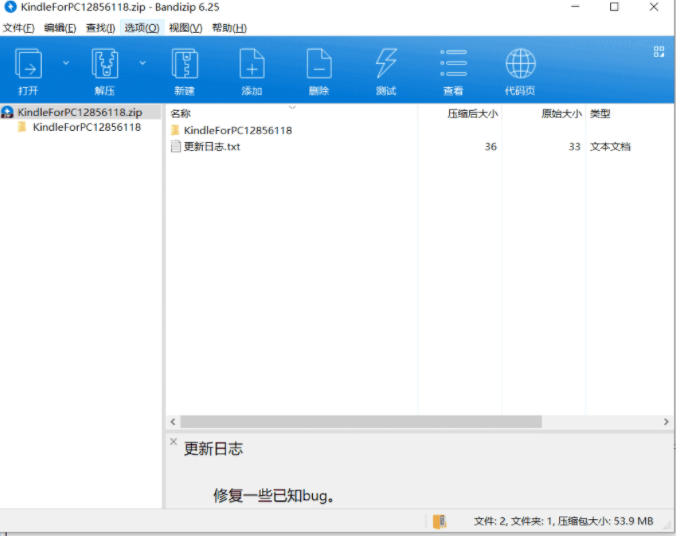Image resolution: width=676 pixels, height=536 pixels.
Task: Sort by the 名称 column header
Action: tap(292, 113)
